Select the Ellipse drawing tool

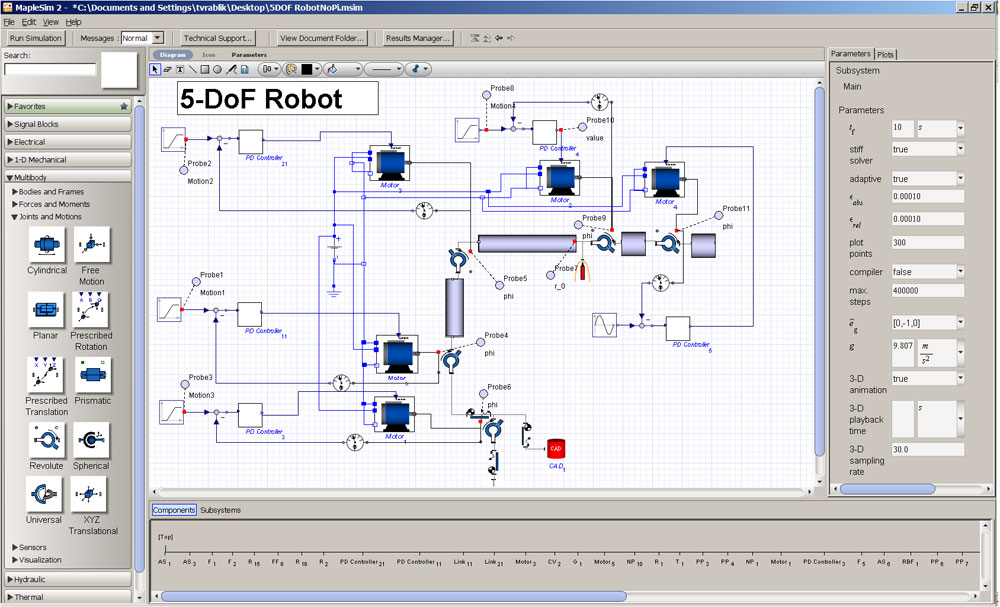click(x=217, y=69)
